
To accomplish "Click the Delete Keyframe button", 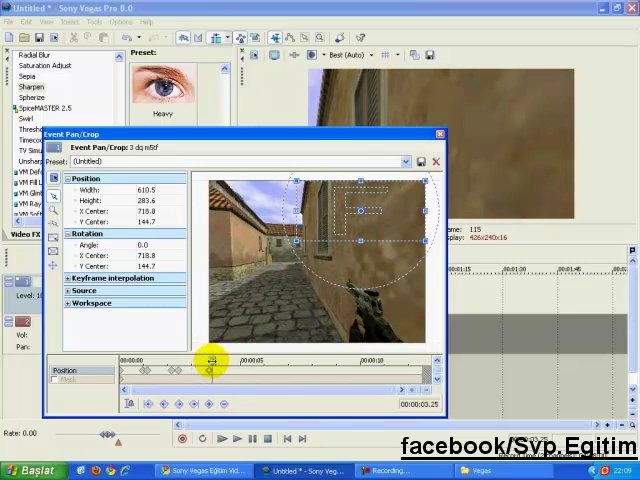I will [224, 404].
